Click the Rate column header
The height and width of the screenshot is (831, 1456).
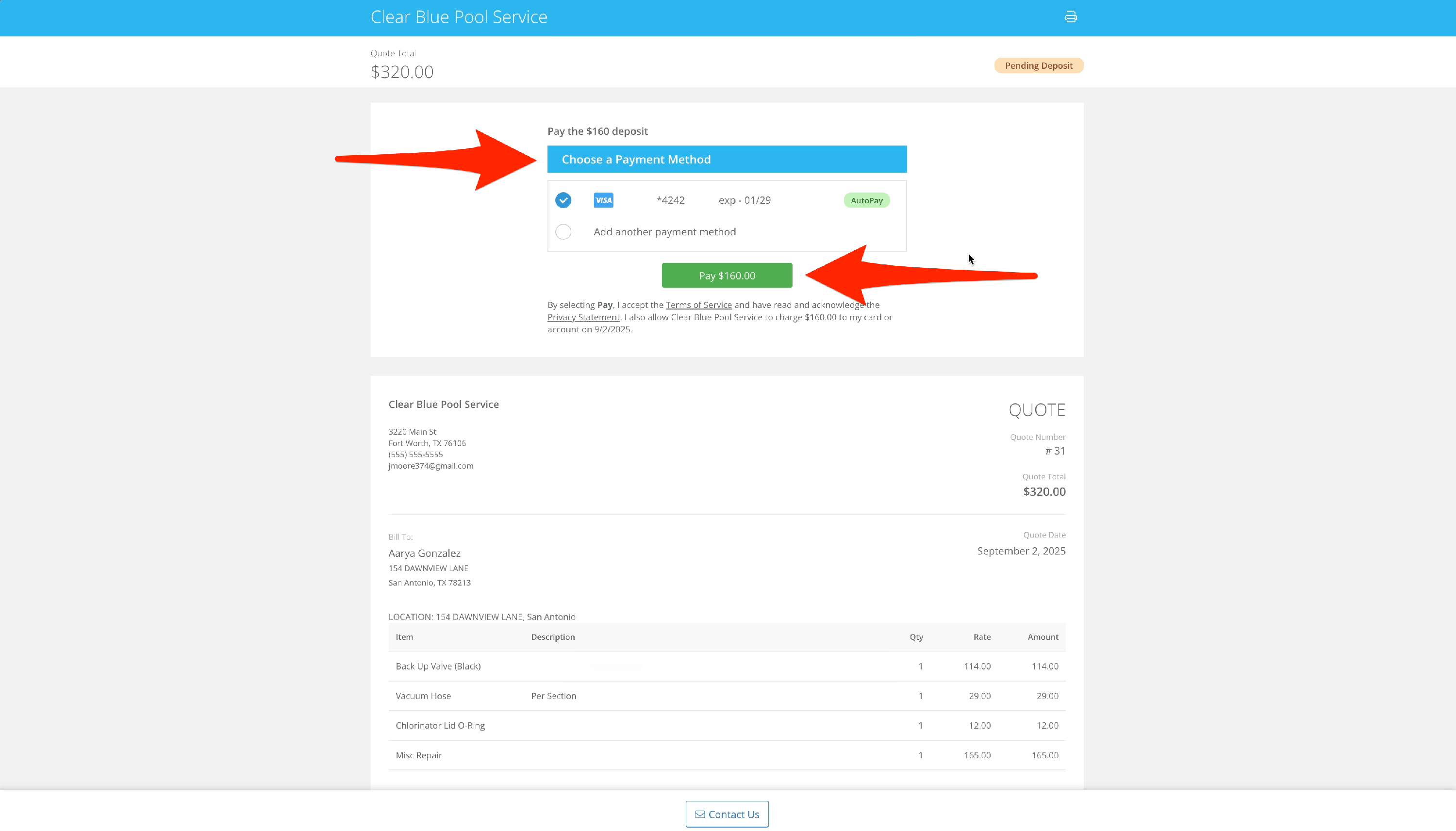click(982, 637)
